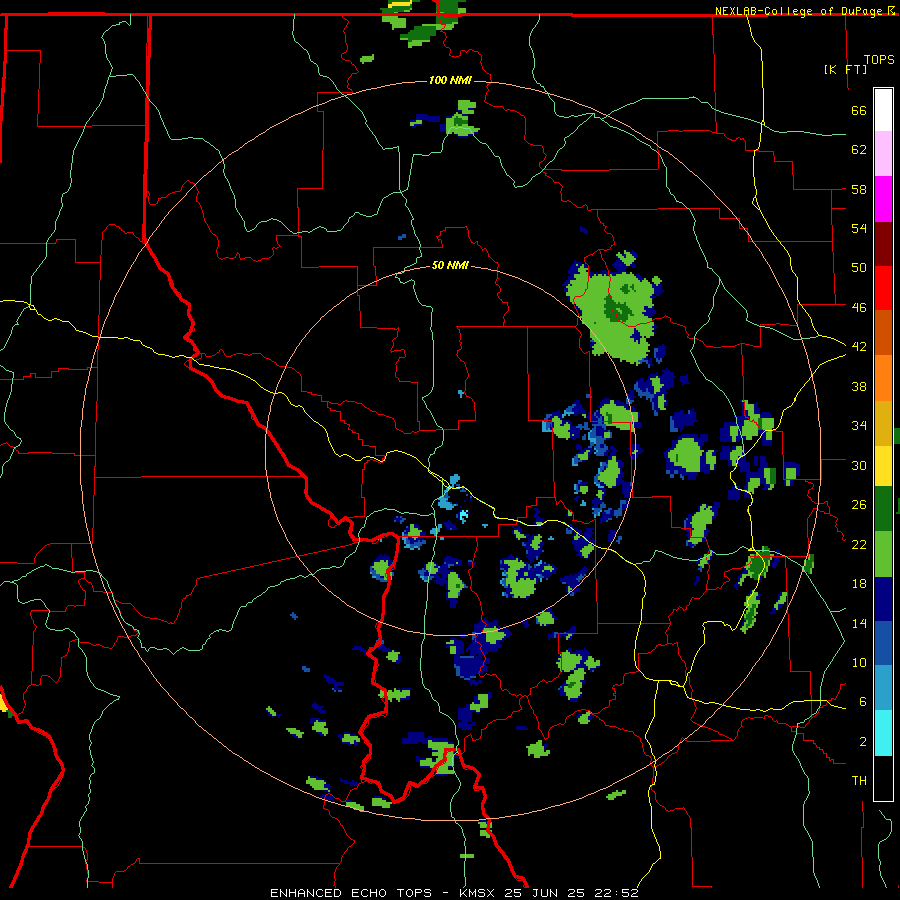Click the medium blue legend swatch
This screenshot has width=900, height=900.
coord(883,643)
